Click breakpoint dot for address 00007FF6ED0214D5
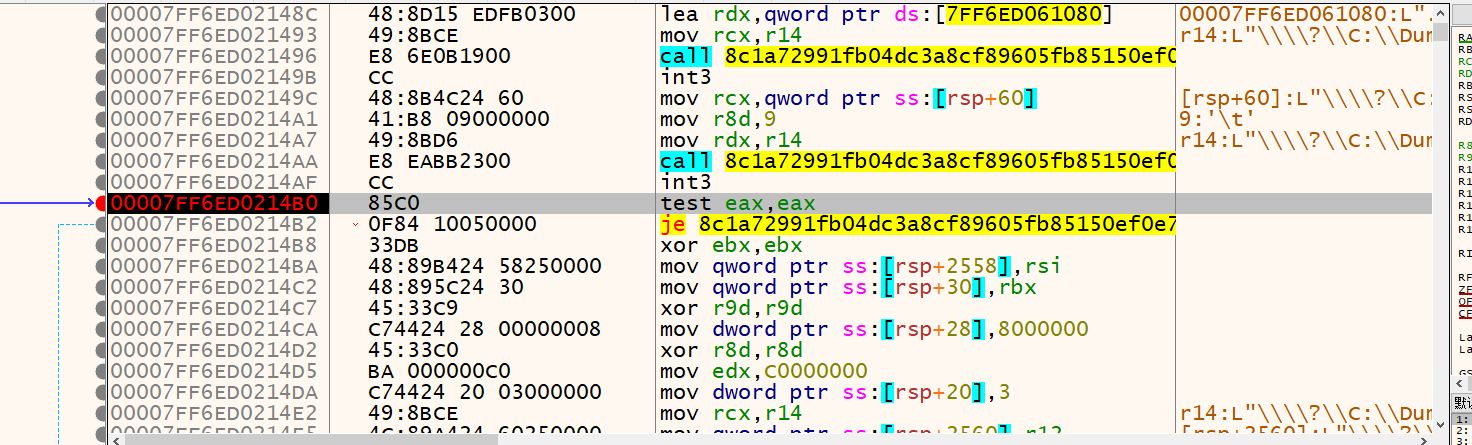This screenshot has height=445, width=1472. pyautogui.click(x=101, y=371)
